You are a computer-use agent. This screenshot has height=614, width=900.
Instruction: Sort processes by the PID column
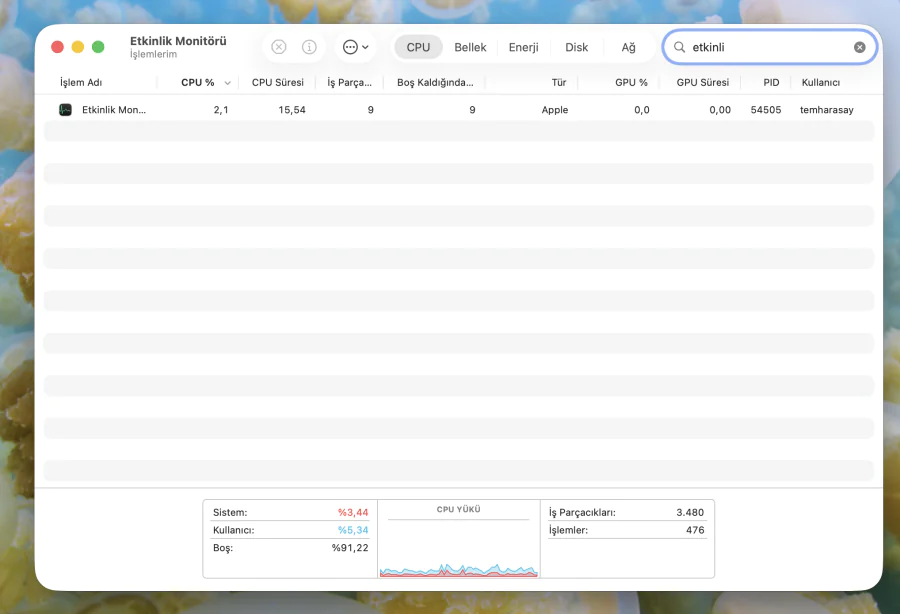point(769,82)
